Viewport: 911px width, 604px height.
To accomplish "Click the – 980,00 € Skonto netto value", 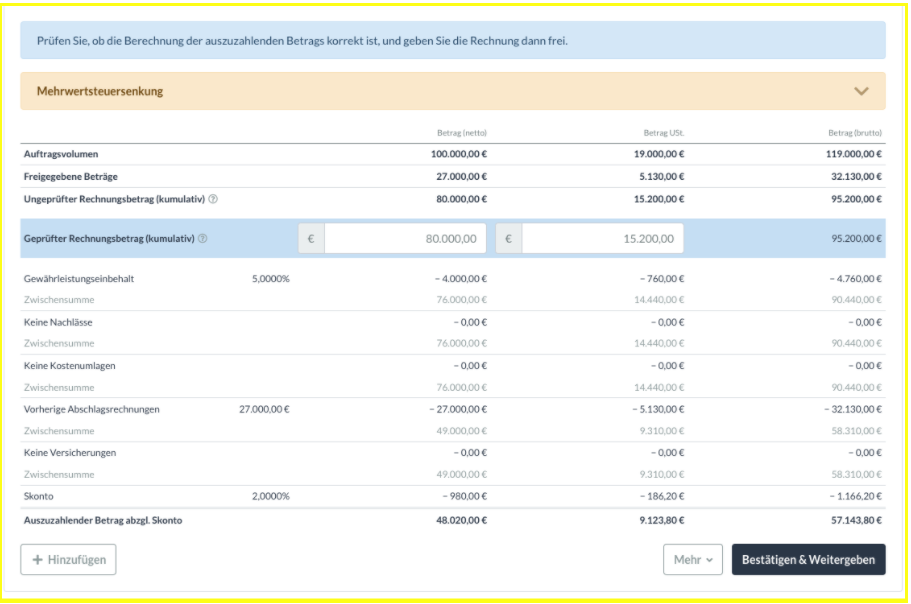I will (465, 497).
